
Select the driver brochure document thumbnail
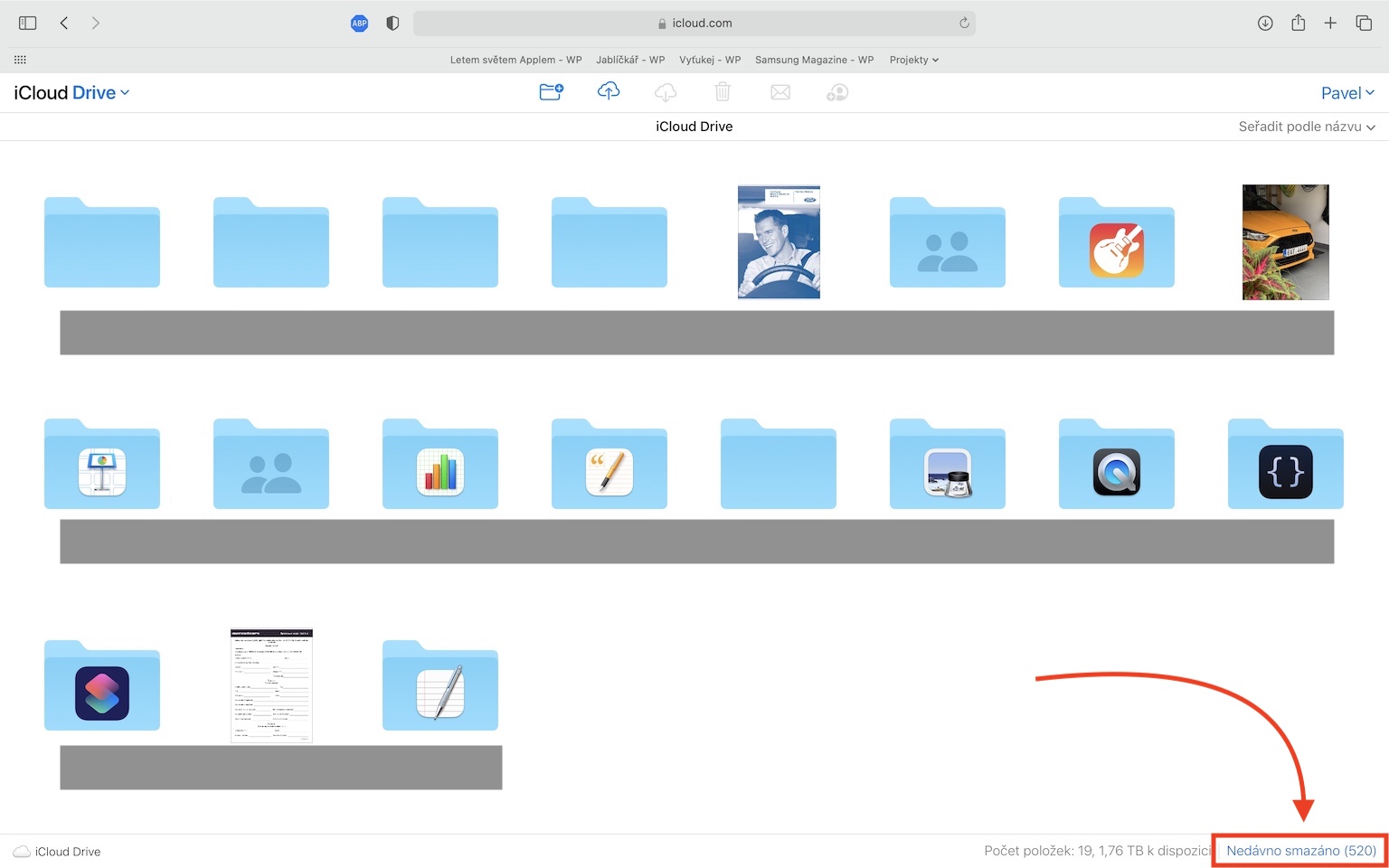[x=779, y=241]
